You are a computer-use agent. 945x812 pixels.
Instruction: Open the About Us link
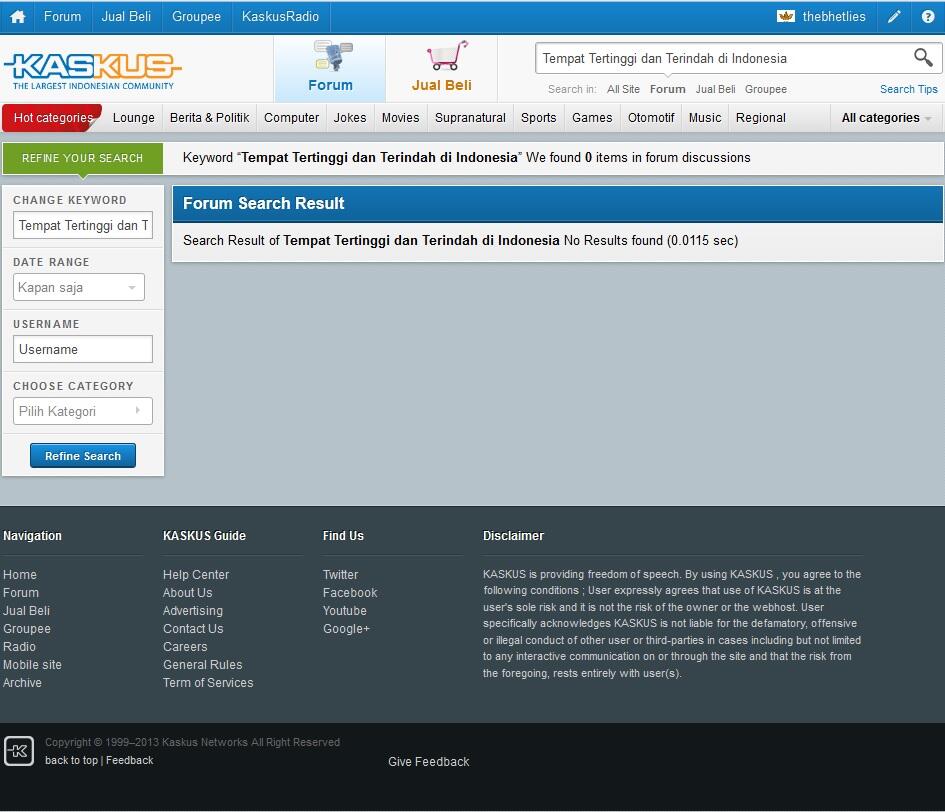coord(187,593)
